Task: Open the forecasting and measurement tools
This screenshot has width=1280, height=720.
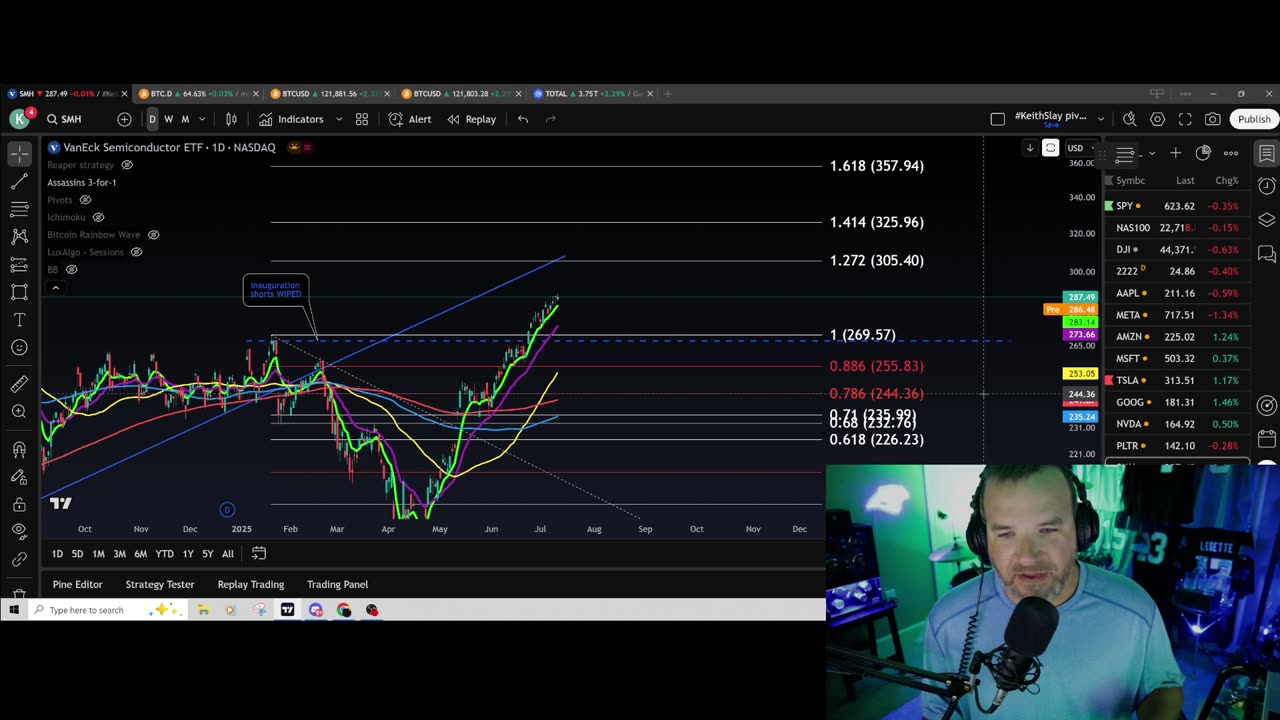Action: (19, 265)
